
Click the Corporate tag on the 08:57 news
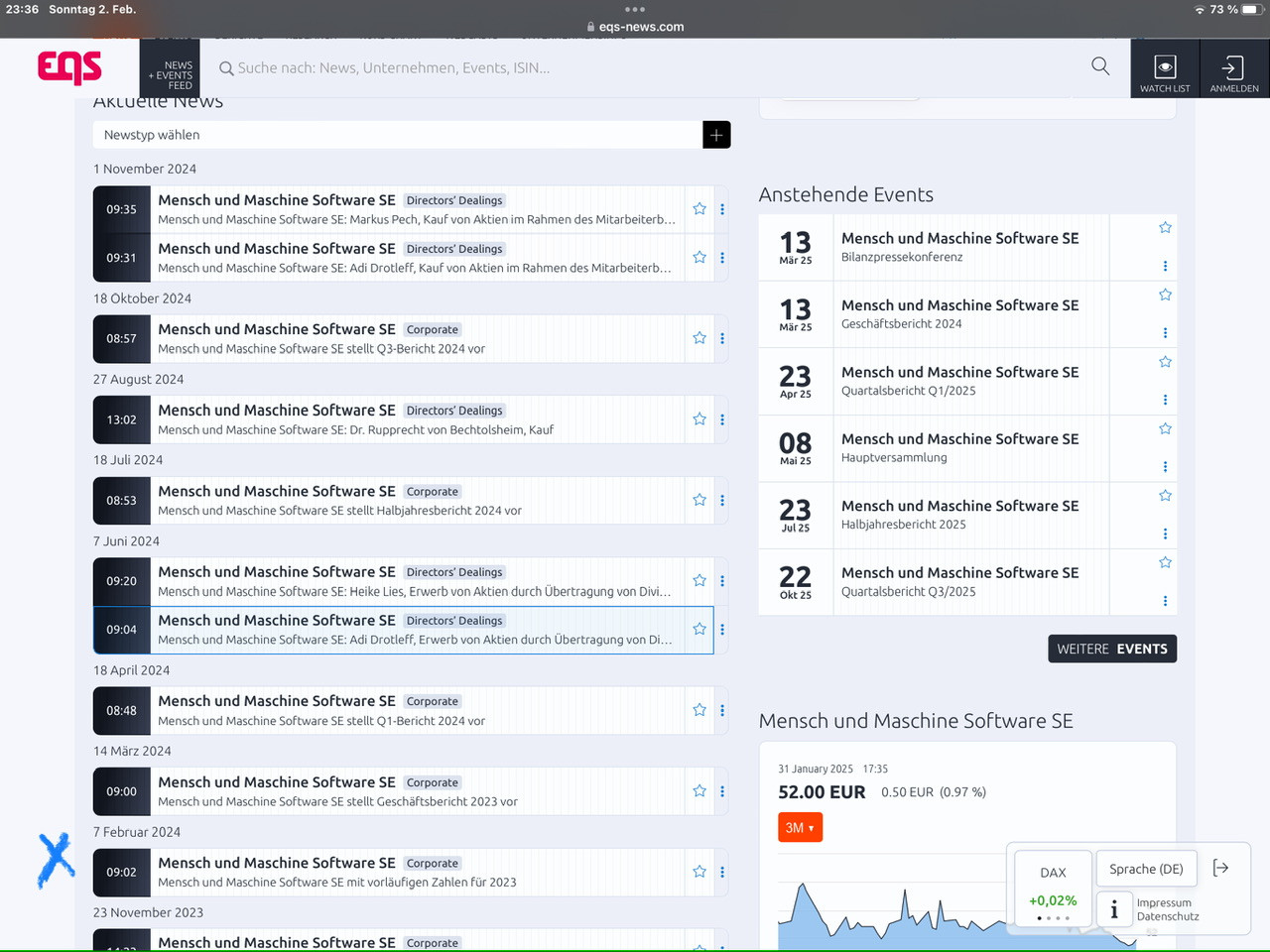pyautogui.click(x=433, y=329)
